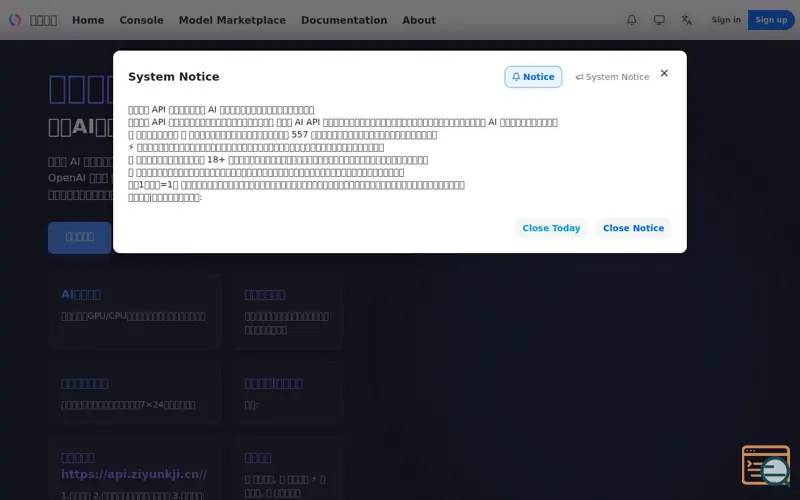The height and width of the screenshot is (500, 800).
Task: Click the Sign up button
Action: [771, 20]
